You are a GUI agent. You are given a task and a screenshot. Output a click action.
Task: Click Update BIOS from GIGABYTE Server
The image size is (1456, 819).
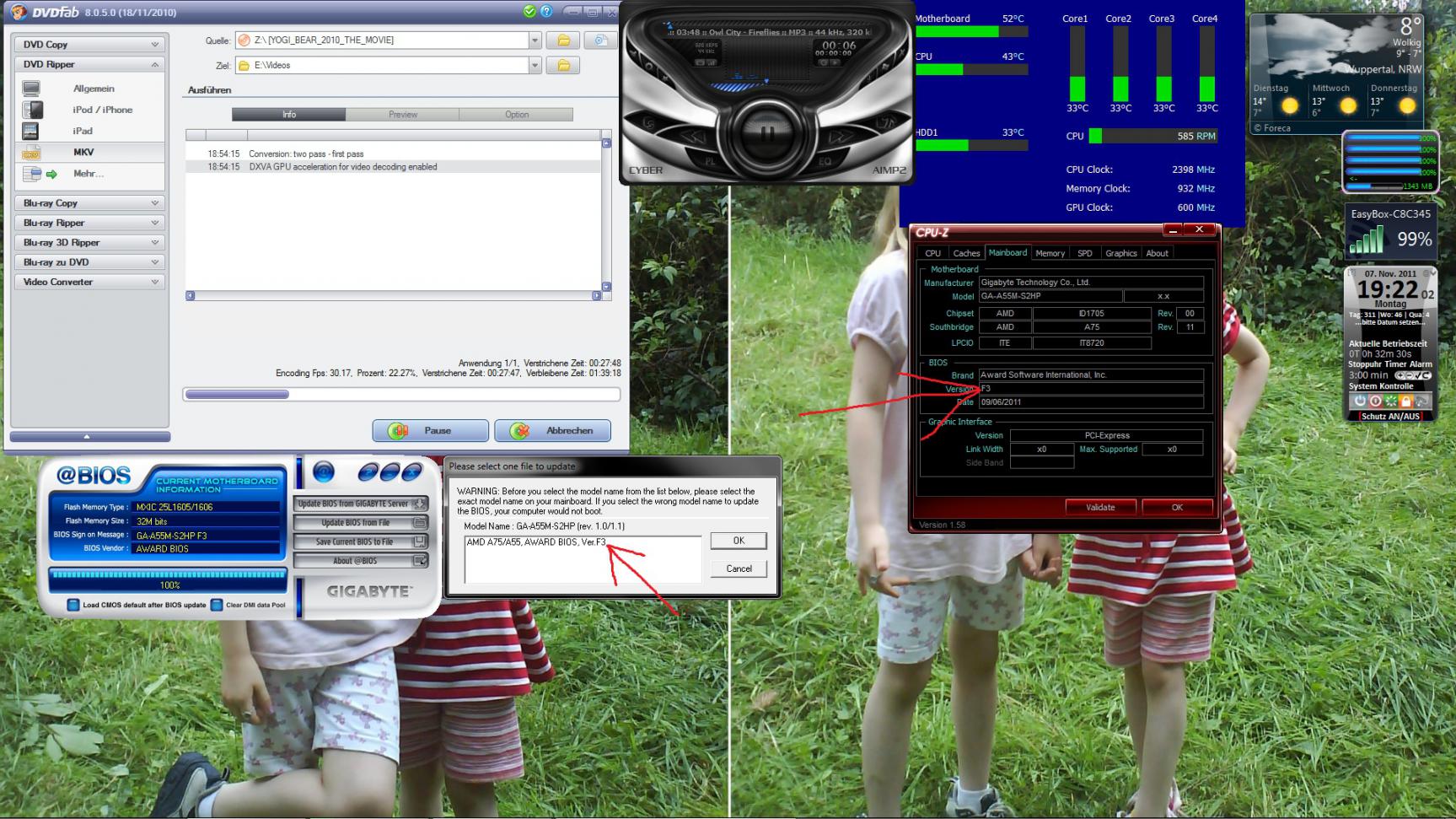tap(361, 504)
